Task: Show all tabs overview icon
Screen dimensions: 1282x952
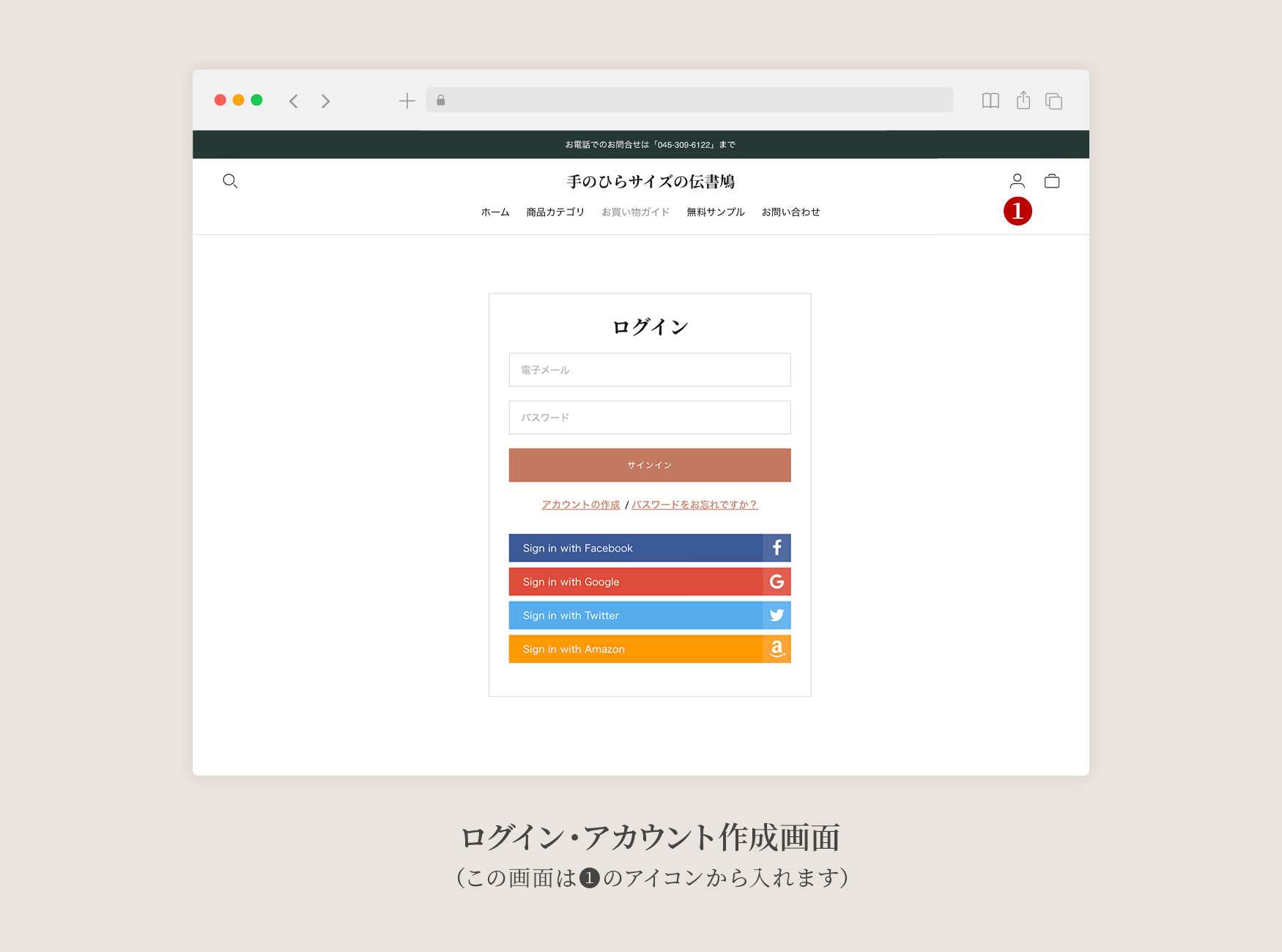Action: [1054, 101]
